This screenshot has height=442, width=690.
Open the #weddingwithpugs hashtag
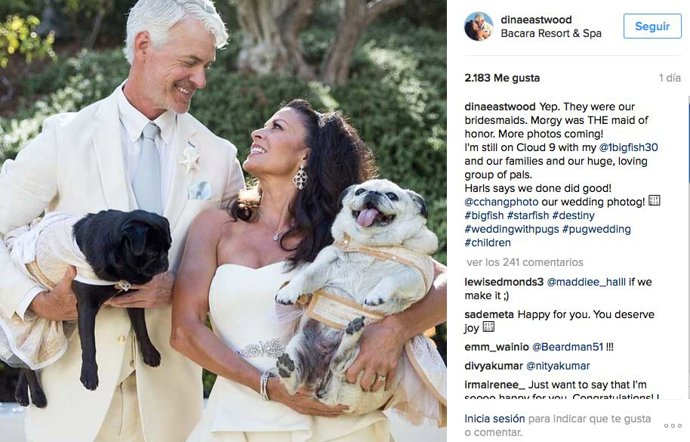(x=512, y=229)
